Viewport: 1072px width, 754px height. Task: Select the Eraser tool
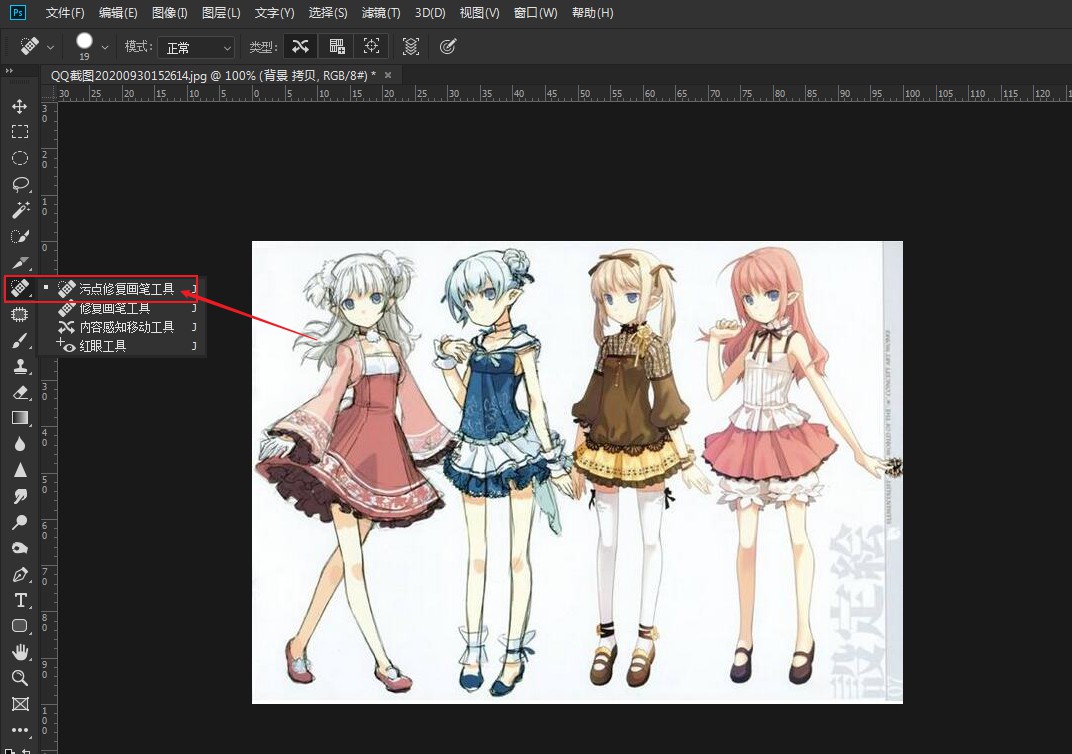pos(20,392)
